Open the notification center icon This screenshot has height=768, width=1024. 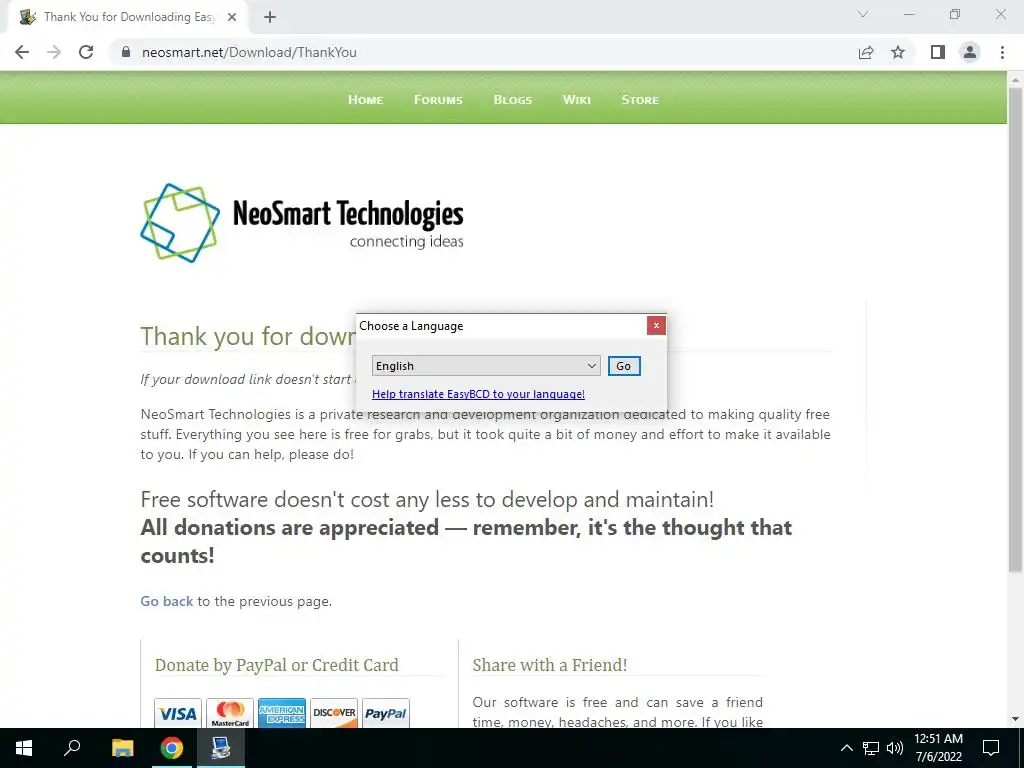(x=991, y=748)
